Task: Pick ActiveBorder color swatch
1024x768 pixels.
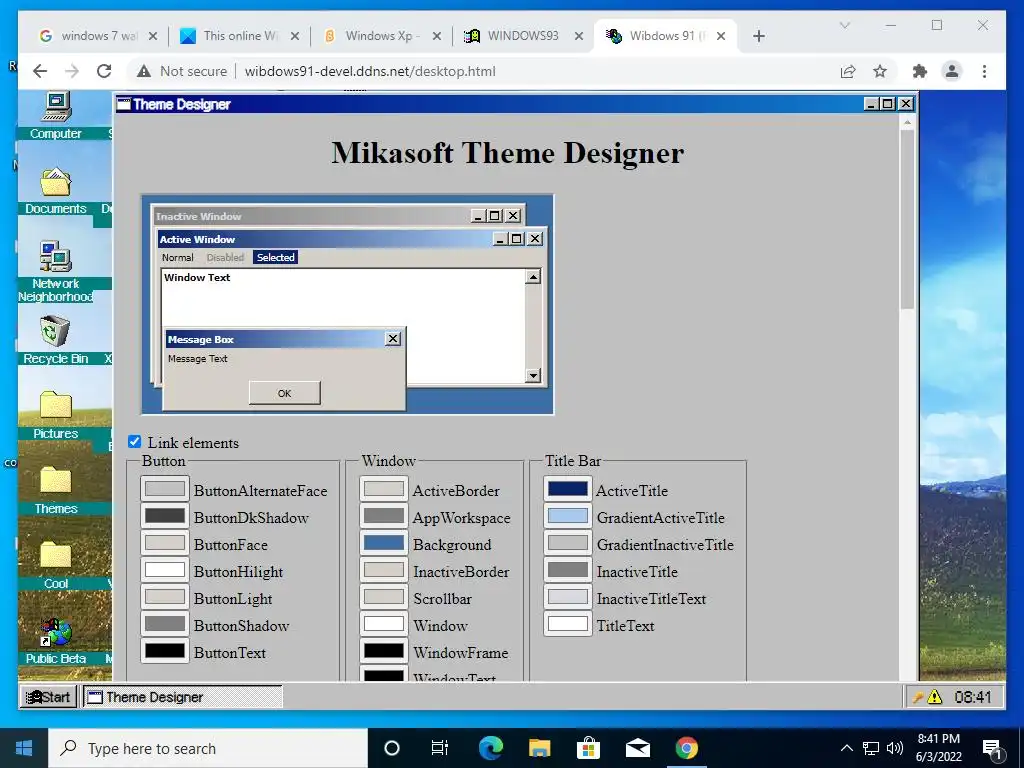Action: point(384,488)
